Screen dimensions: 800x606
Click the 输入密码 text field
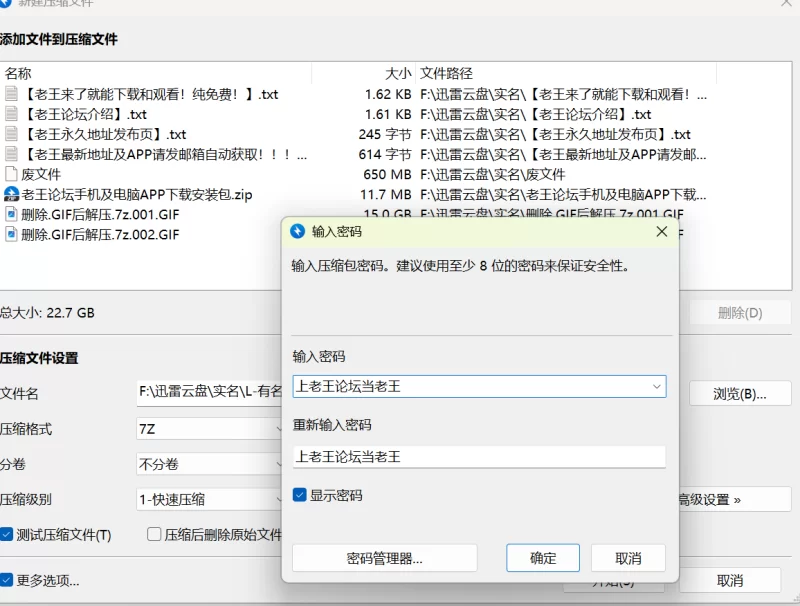point(479,387)
